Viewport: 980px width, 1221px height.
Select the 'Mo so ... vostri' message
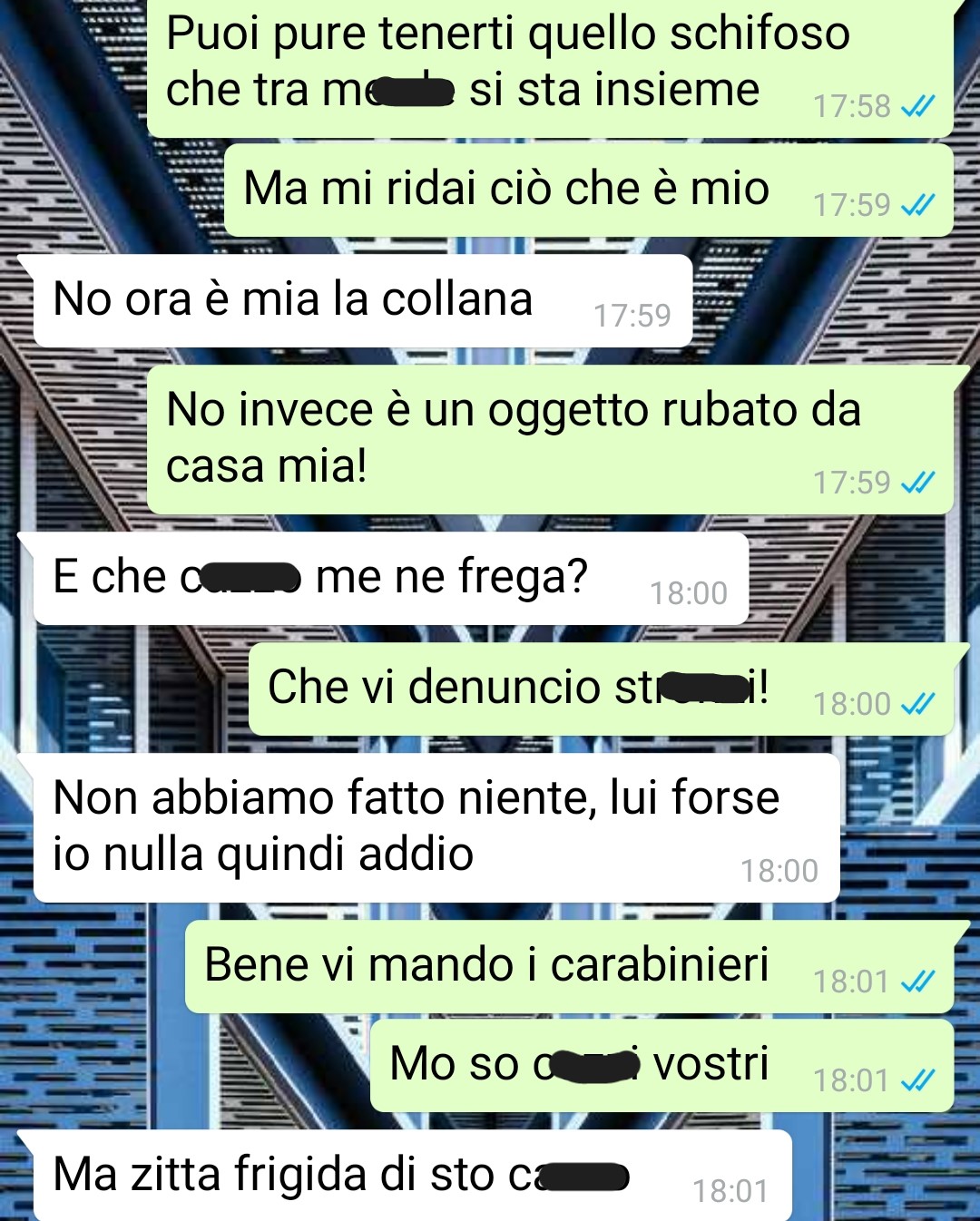coord(662,1066)
